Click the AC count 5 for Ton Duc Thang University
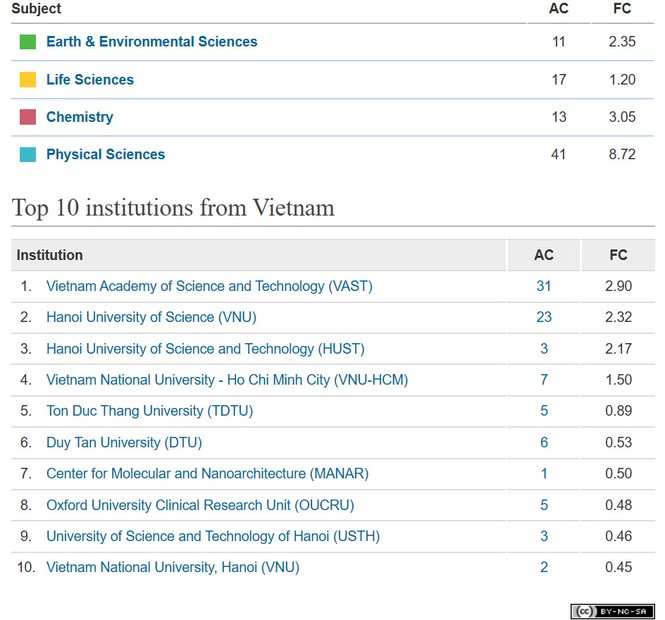The height and width of the screenshot is (620, 665). tap(544, 411)
